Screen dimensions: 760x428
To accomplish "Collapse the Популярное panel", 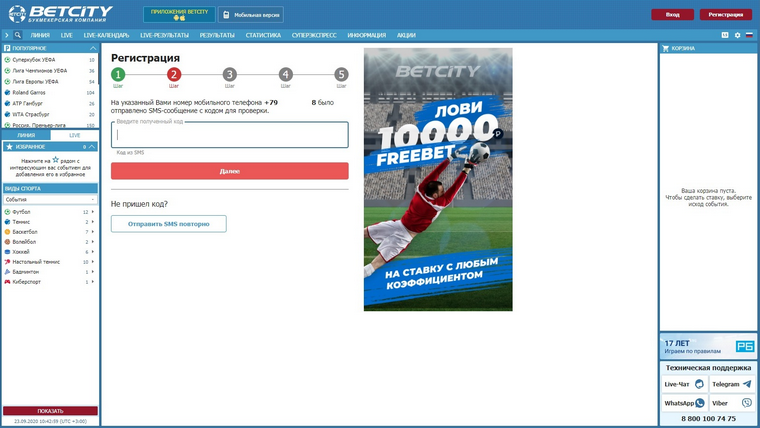I will (x=93, y=48).
